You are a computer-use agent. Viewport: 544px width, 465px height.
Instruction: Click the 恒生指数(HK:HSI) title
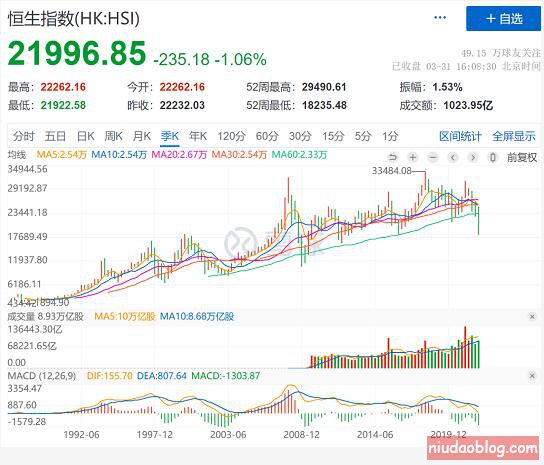[74, 18]
